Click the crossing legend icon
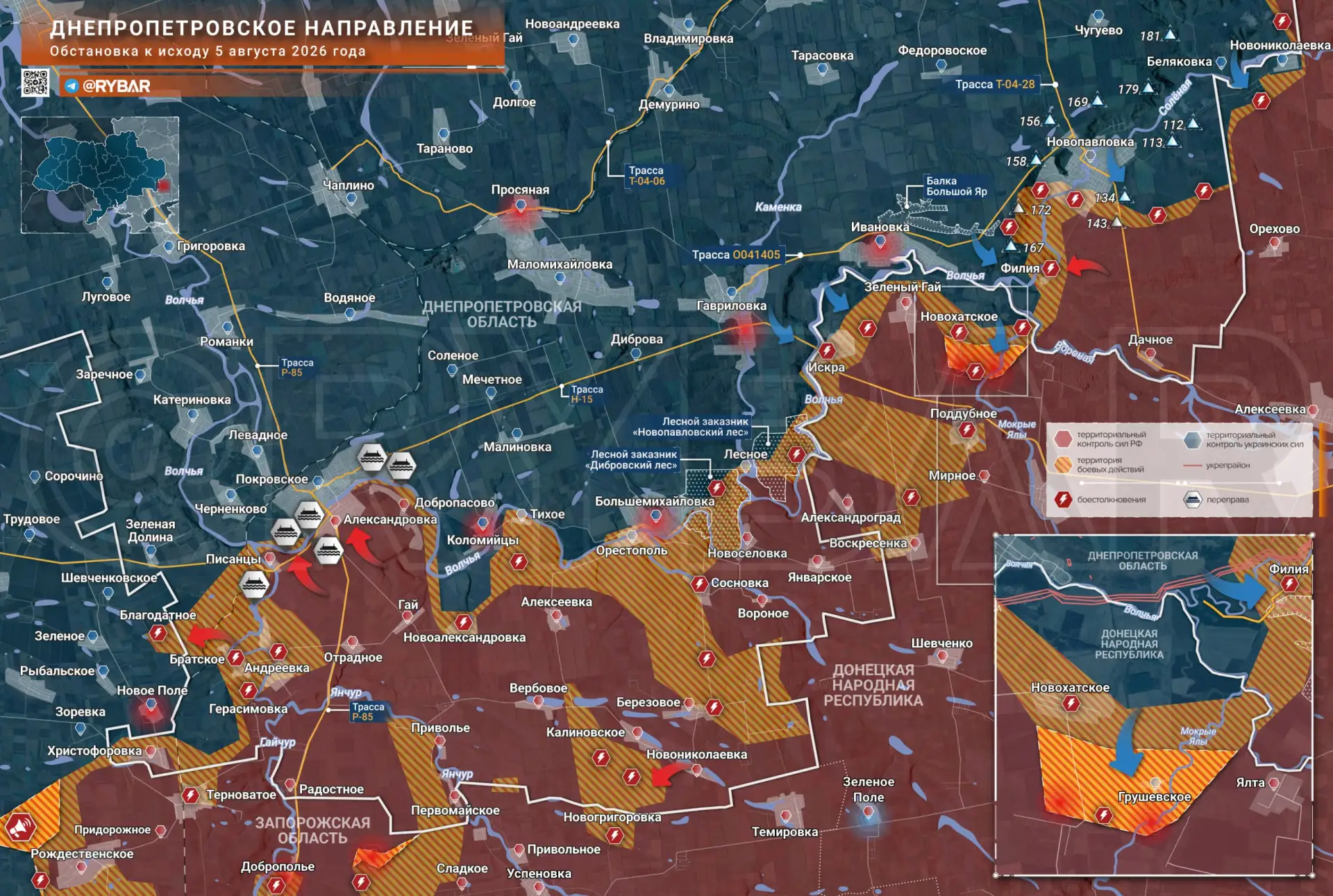This screenshot has height=896, width=1333. [1192, 500]
